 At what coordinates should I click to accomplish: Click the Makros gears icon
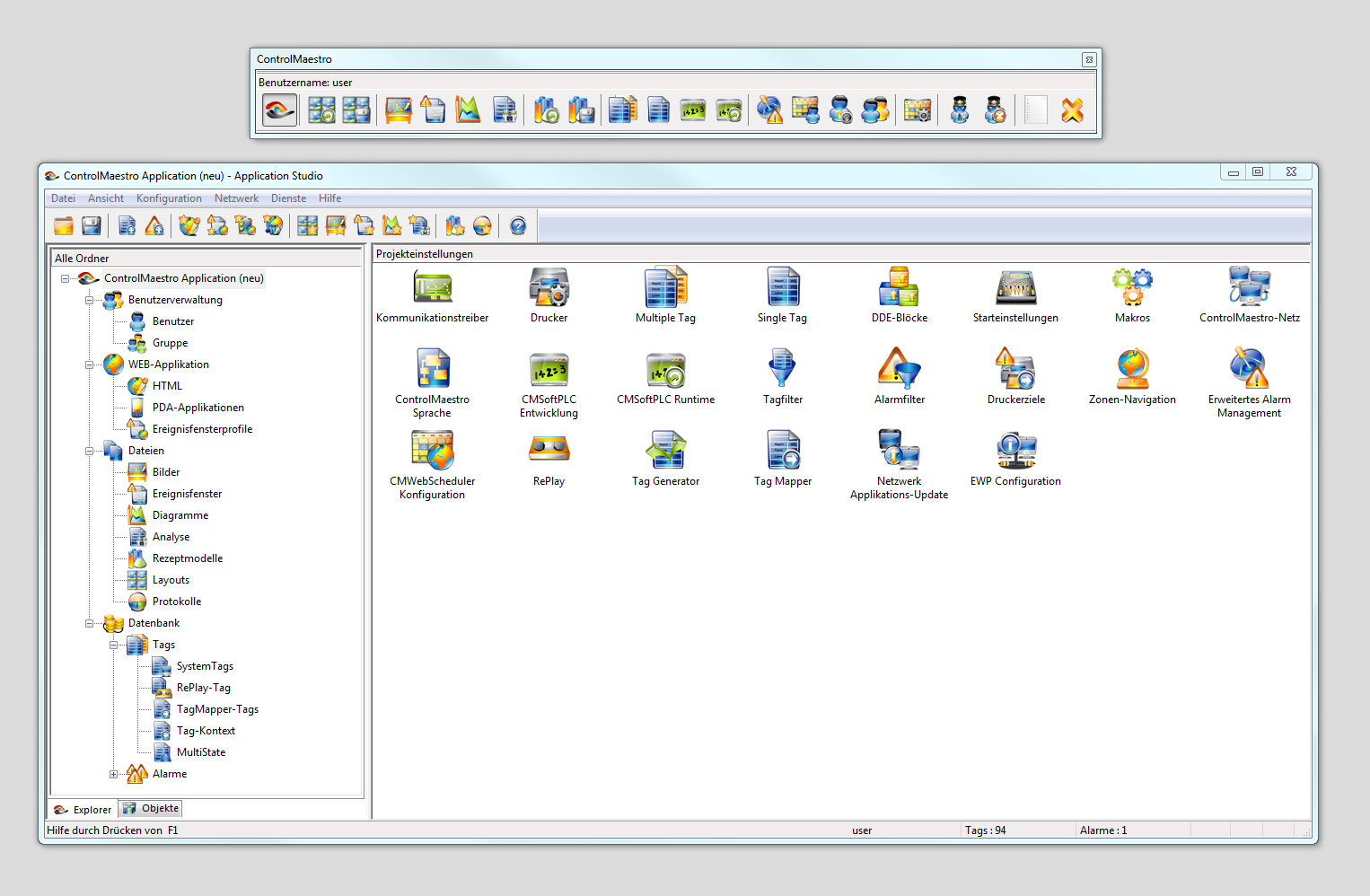pyautogui.click(x=1133, y=287)
